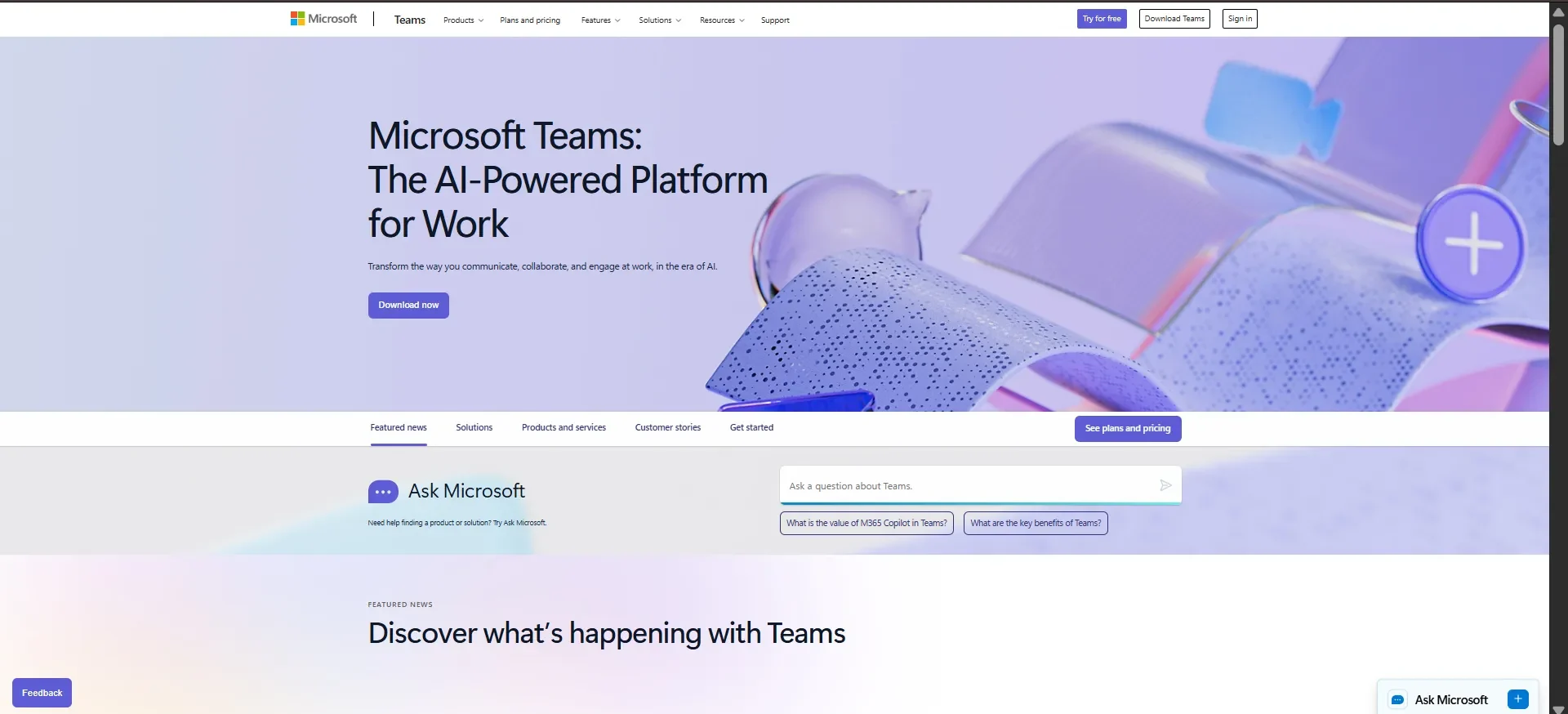The image size is (1568, 714).
Task: Select the Products and services tab
Action: [x=563, y=428]
